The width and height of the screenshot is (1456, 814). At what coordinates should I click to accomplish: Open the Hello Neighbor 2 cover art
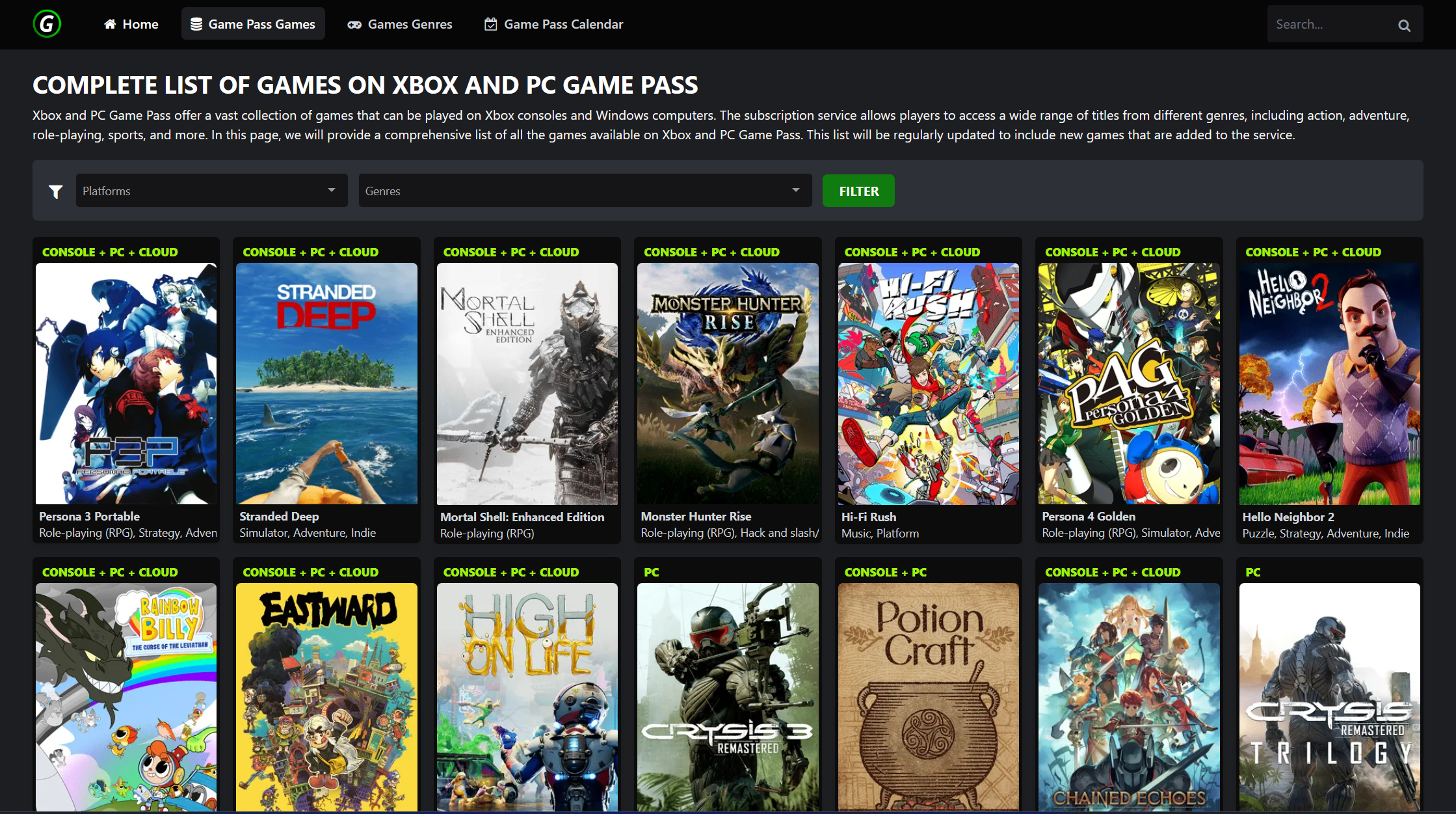[1330, 383]
